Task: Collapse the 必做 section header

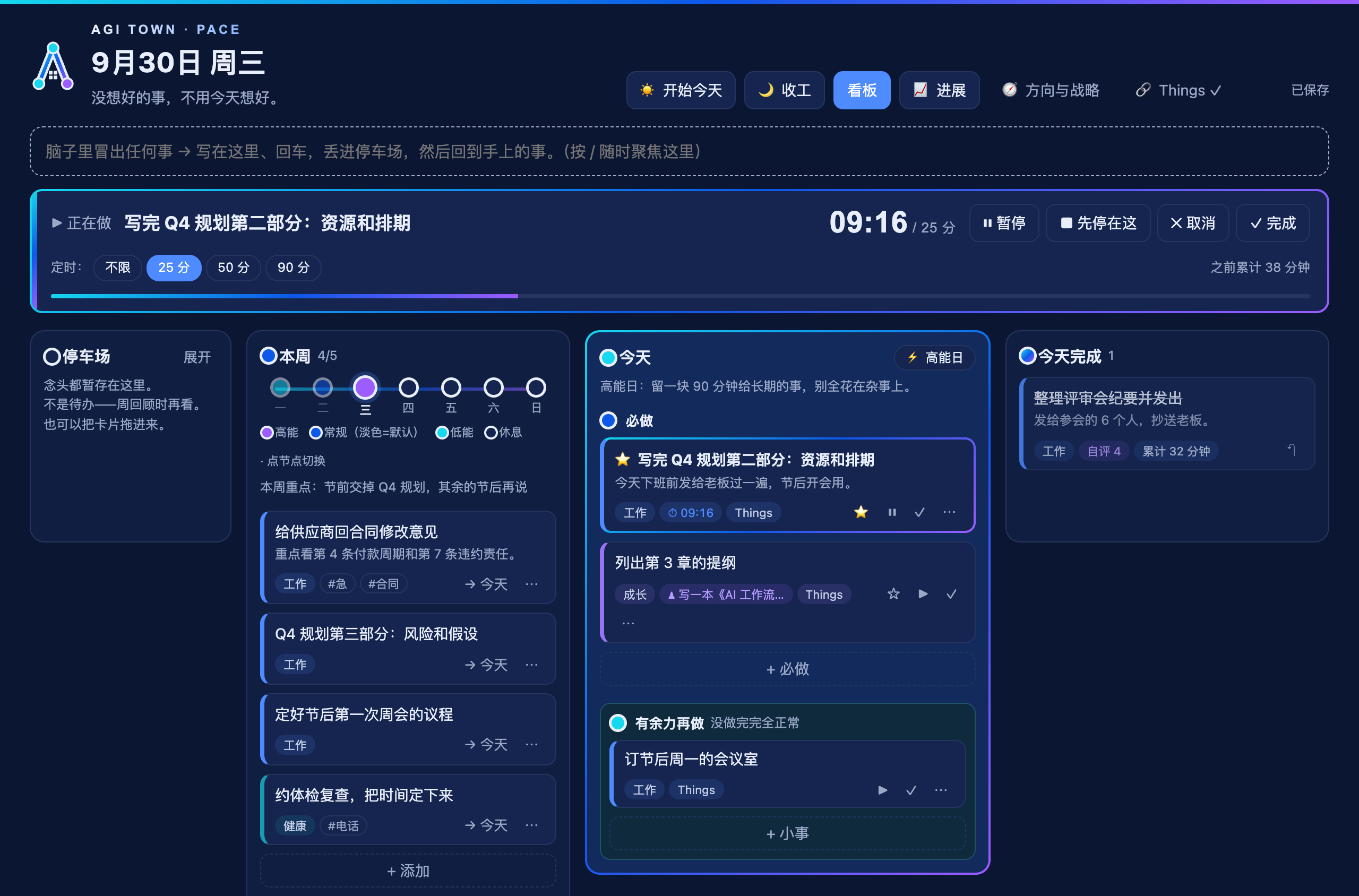Action: [626, 420]
